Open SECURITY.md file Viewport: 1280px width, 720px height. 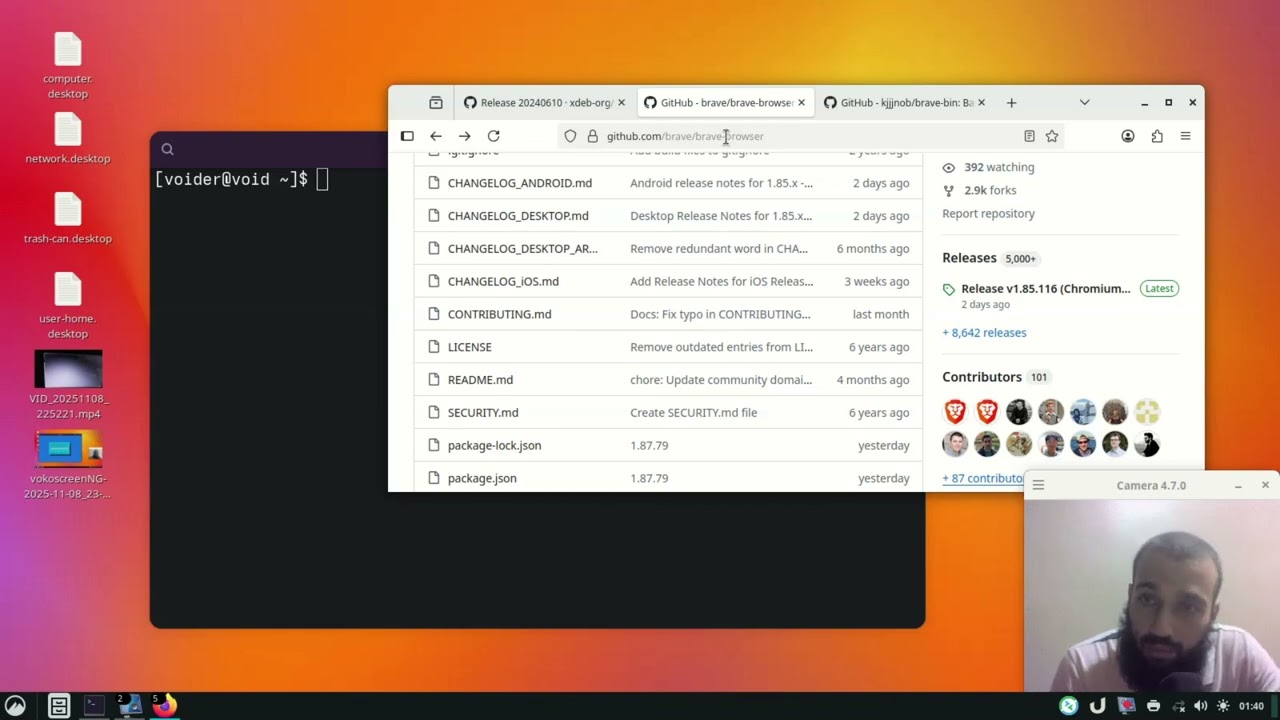click(483, 412)
